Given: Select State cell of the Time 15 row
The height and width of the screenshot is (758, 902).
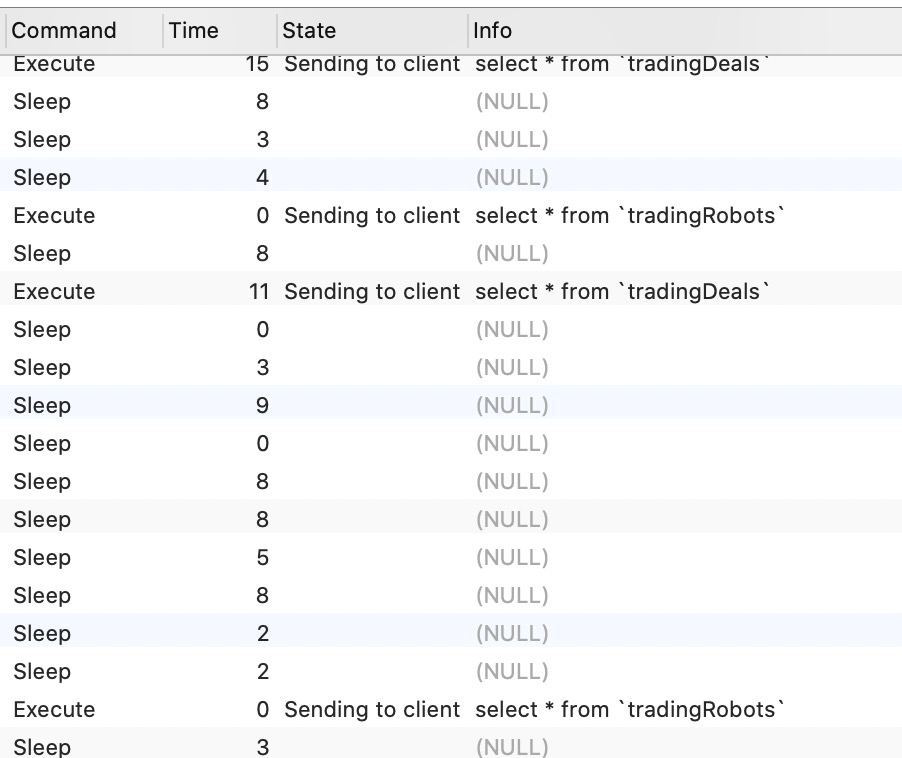Looking at the screenshot, I should point(372,64).
